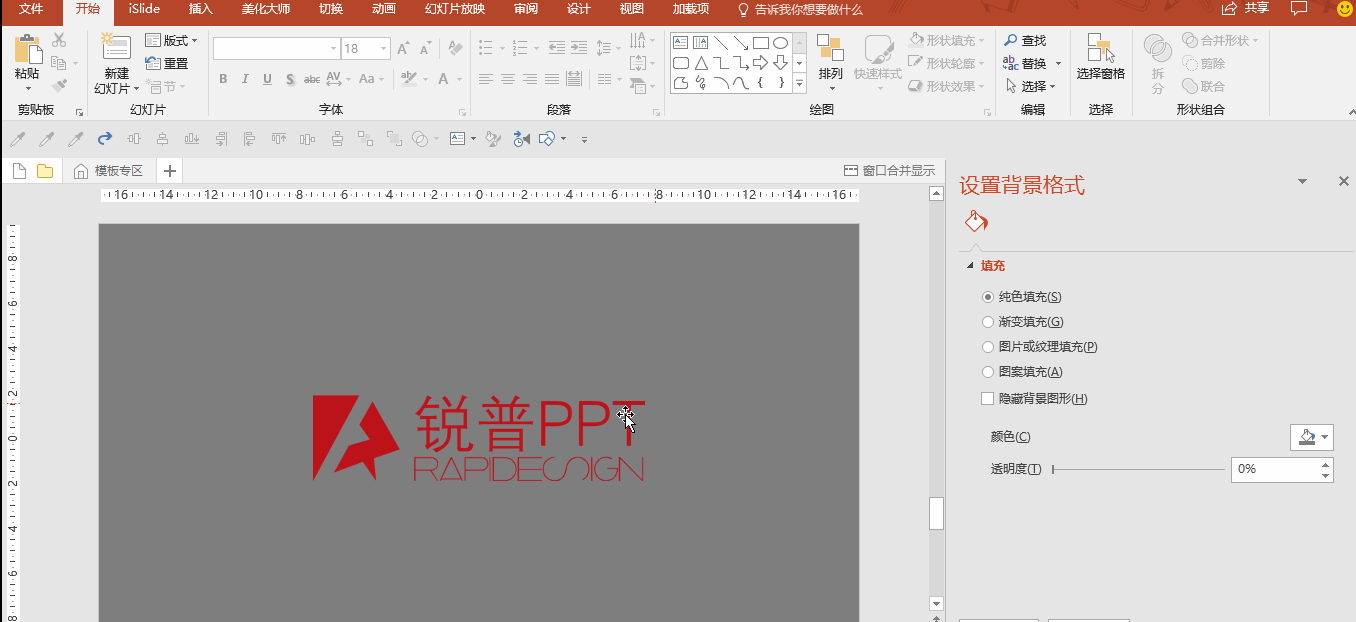Screen dimensions: 1356x622
Task: Click the Paste (粘贴) clipboard icon
Action: (27, 49)
